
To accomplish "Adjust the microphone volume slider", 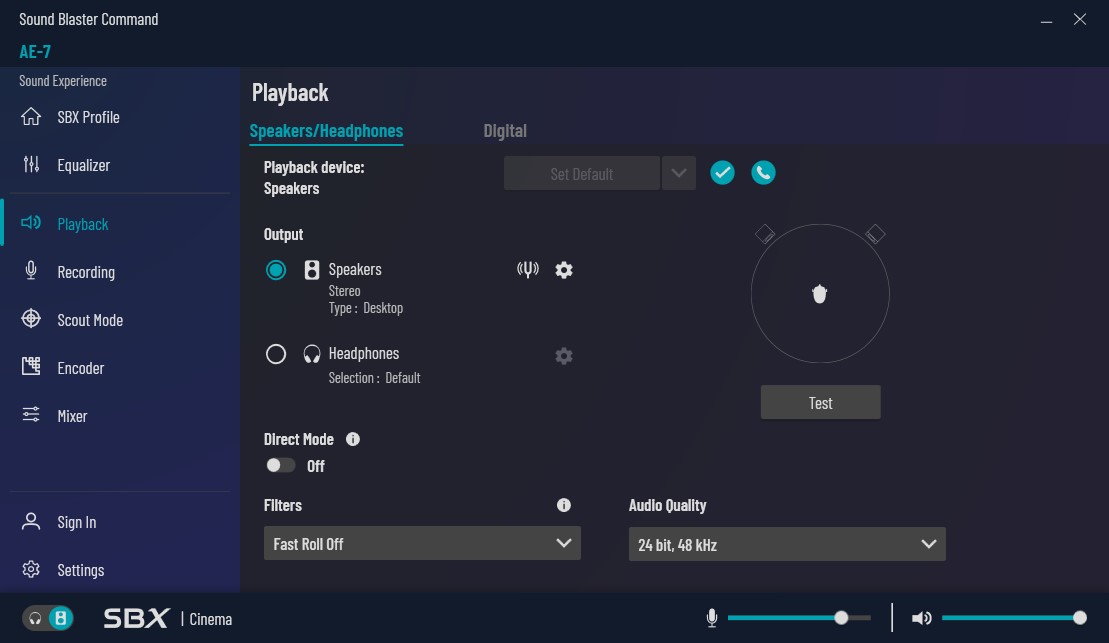I will click(799, 618).
